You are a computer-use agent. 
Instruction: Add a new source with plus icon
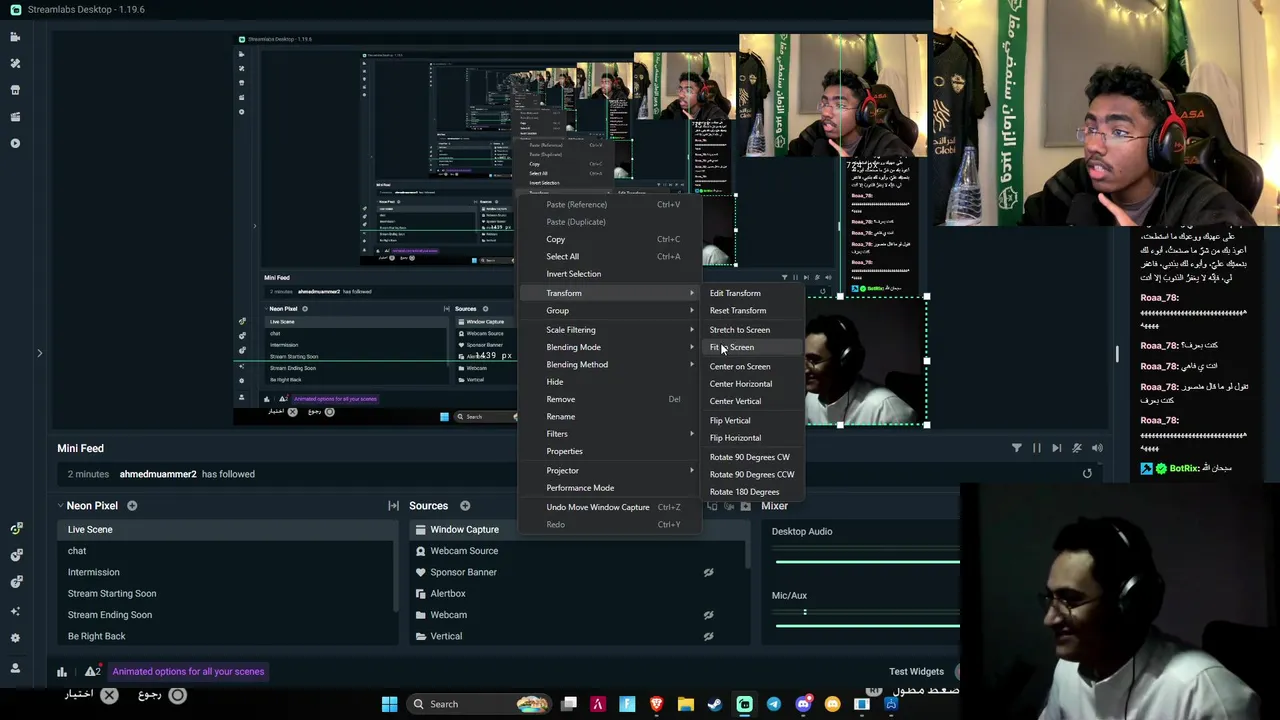[x=465, y=506]
